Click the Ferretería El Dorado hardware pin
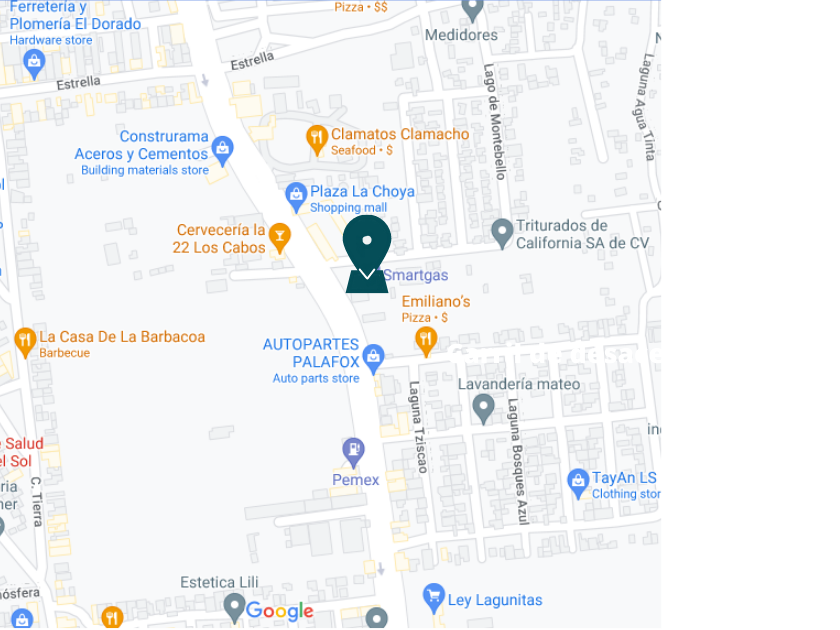This screenshot has width=840, height=630. tap(34, 64)
